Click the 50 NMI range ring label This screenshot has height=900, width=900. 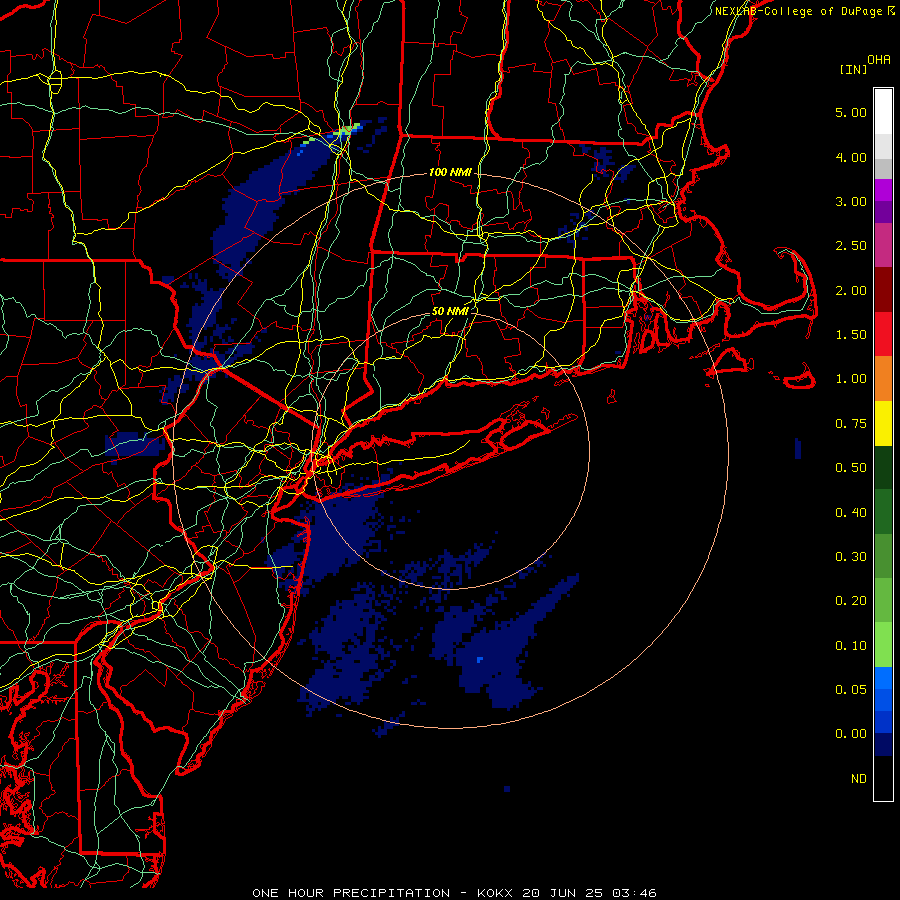(x=450, y=311)
